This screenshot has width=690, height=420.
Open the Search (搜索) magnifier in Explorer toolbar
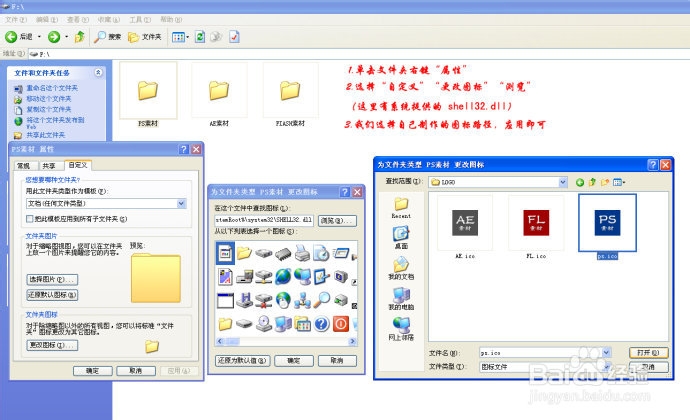[107, 37]
